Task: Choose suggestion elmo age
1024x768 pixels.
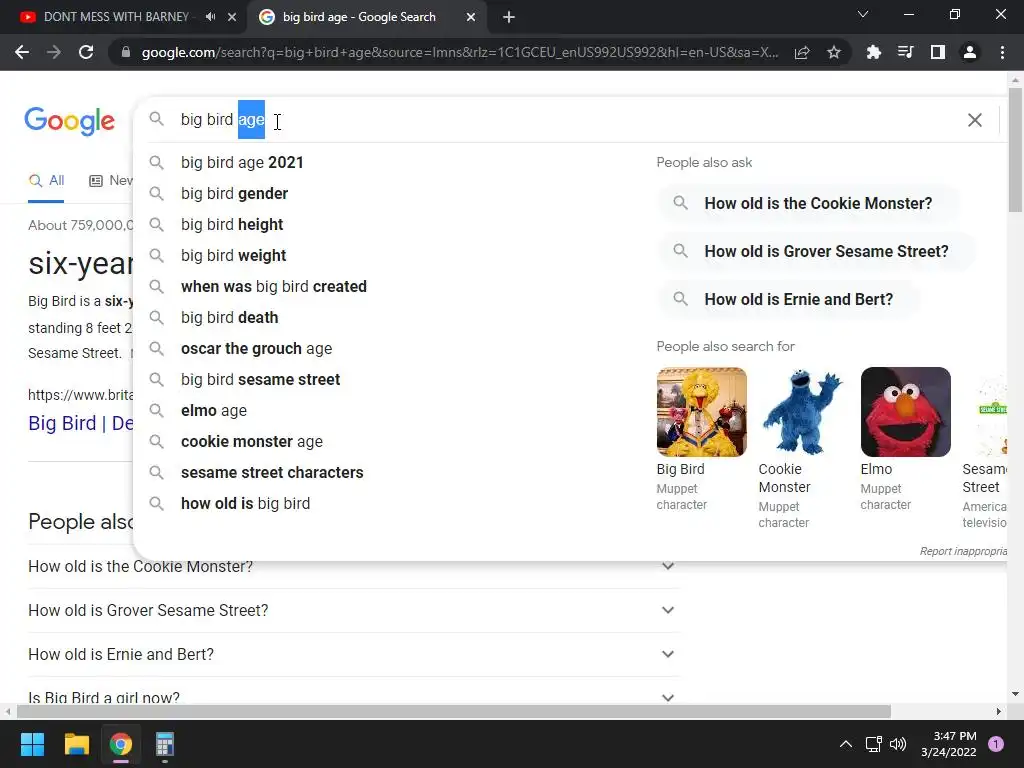Action: 214,411
